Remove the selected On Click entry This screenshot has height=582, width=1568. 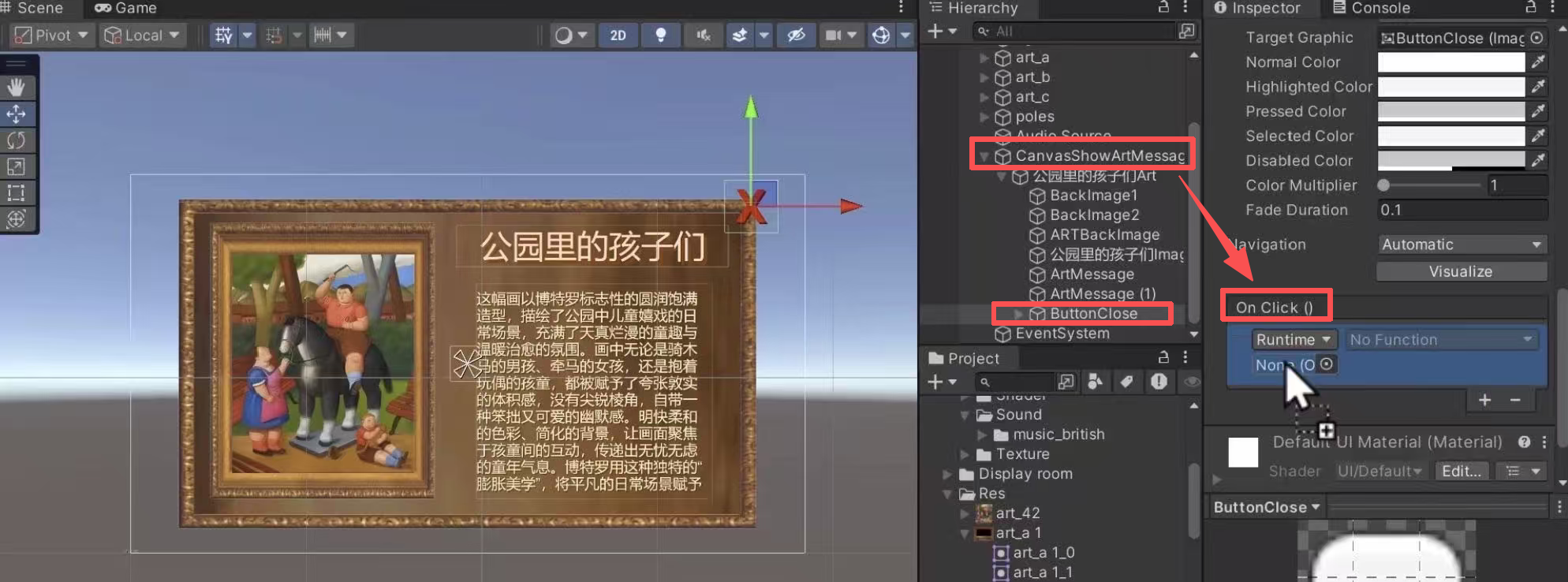pos(1515,400)
